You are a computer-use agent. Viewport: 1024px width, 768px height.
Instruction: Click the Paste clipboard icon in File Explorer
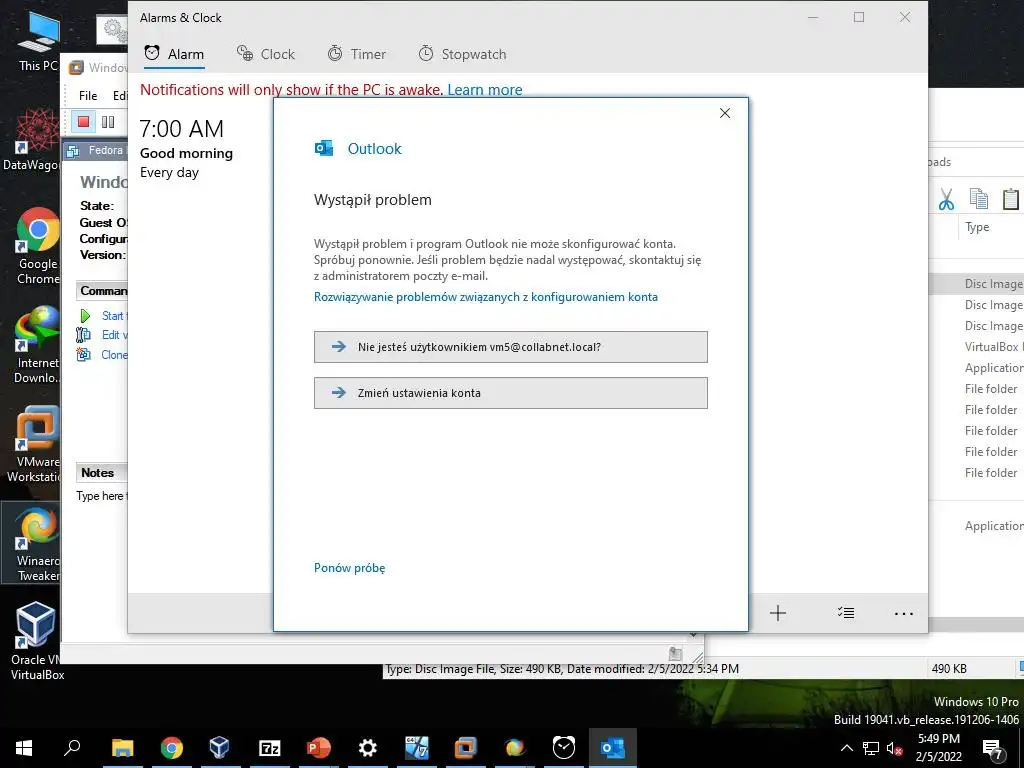click(1010, 199)
